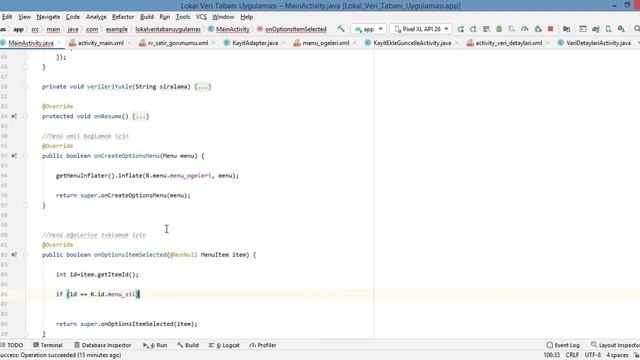Viewport: 640px width, 360px height.
Task: Collapse the onCreateOptionsMenu method
Action: click(26, 156)
